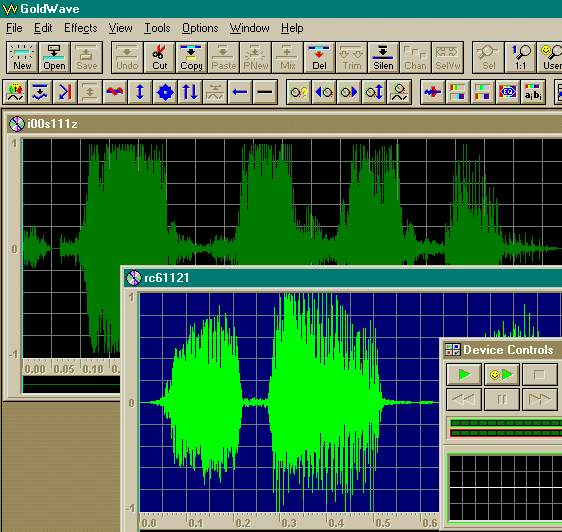The height and width of the screenshot is (532, 562).
Task: Click the blue gear mechanize effect icon
Action: pos(165,92)
